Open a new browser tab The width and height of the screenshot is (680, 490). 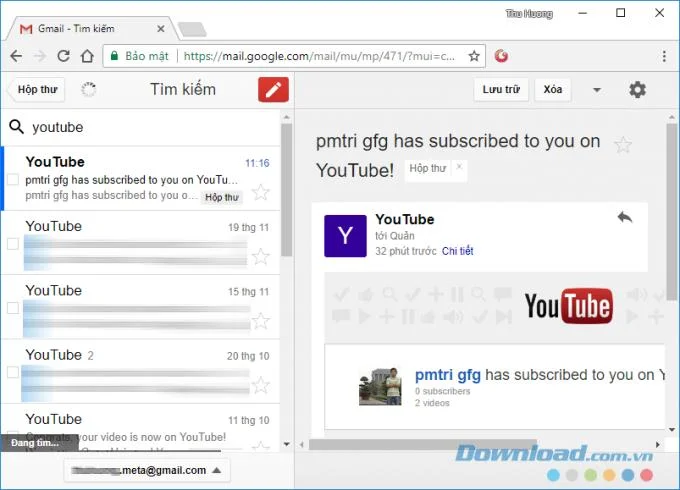(x=192, y=29)
